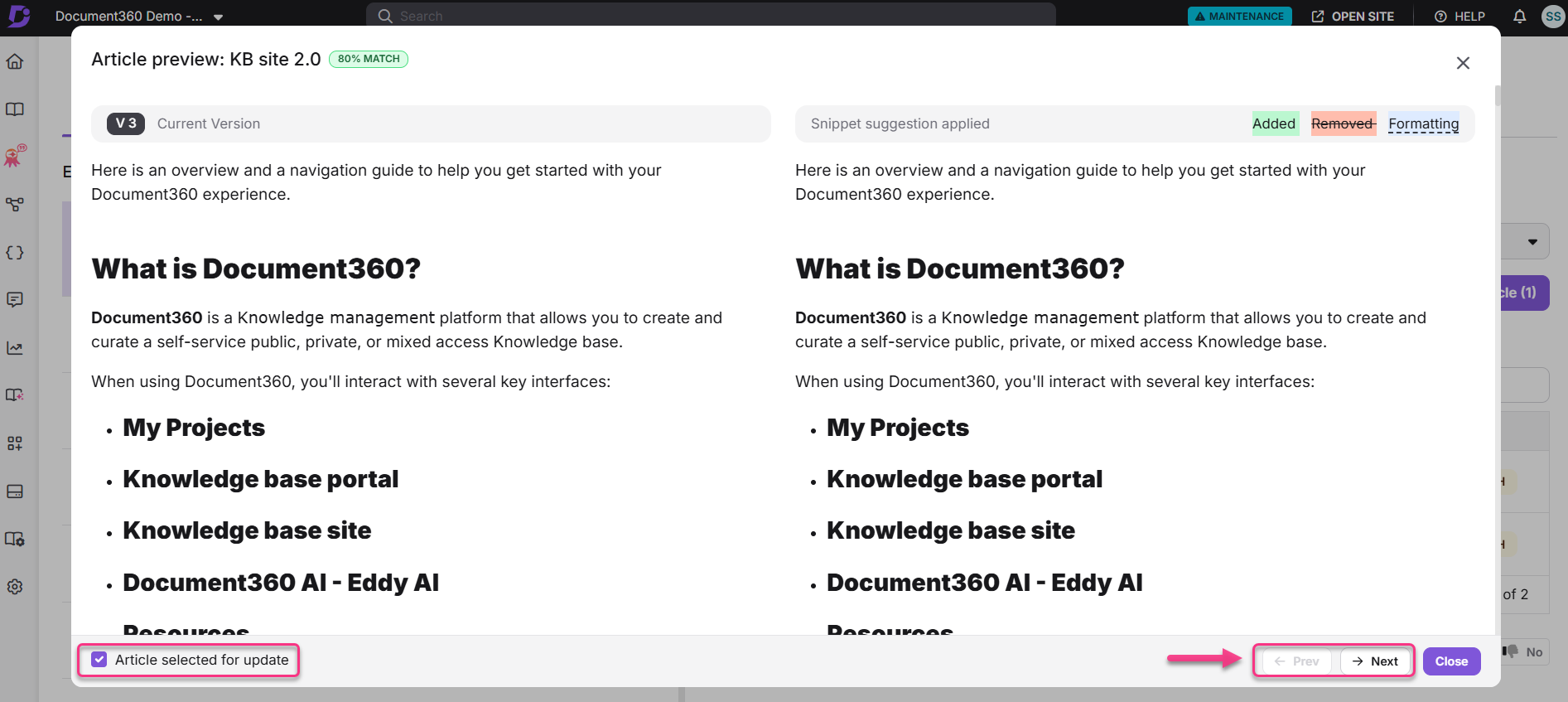Open the partially hidden dropdown behind the dialog
The height and width of the screenshot is (702, 1568).
point(1526,242)
